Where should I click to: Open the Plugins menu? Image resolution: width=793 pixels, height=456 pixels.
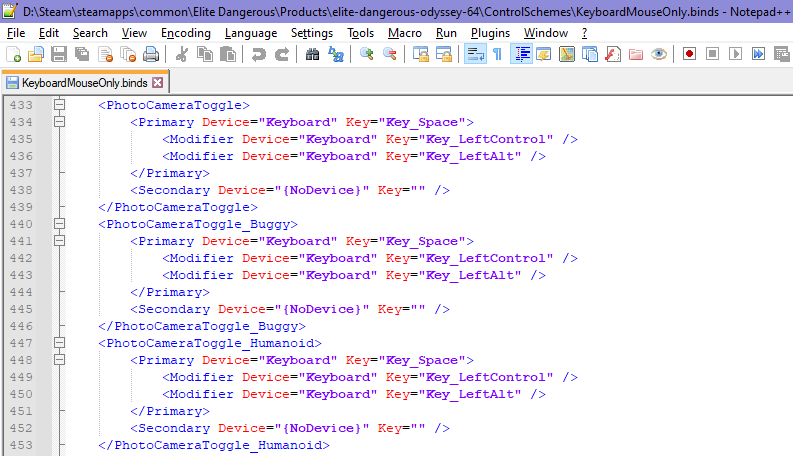coord(490,33)
